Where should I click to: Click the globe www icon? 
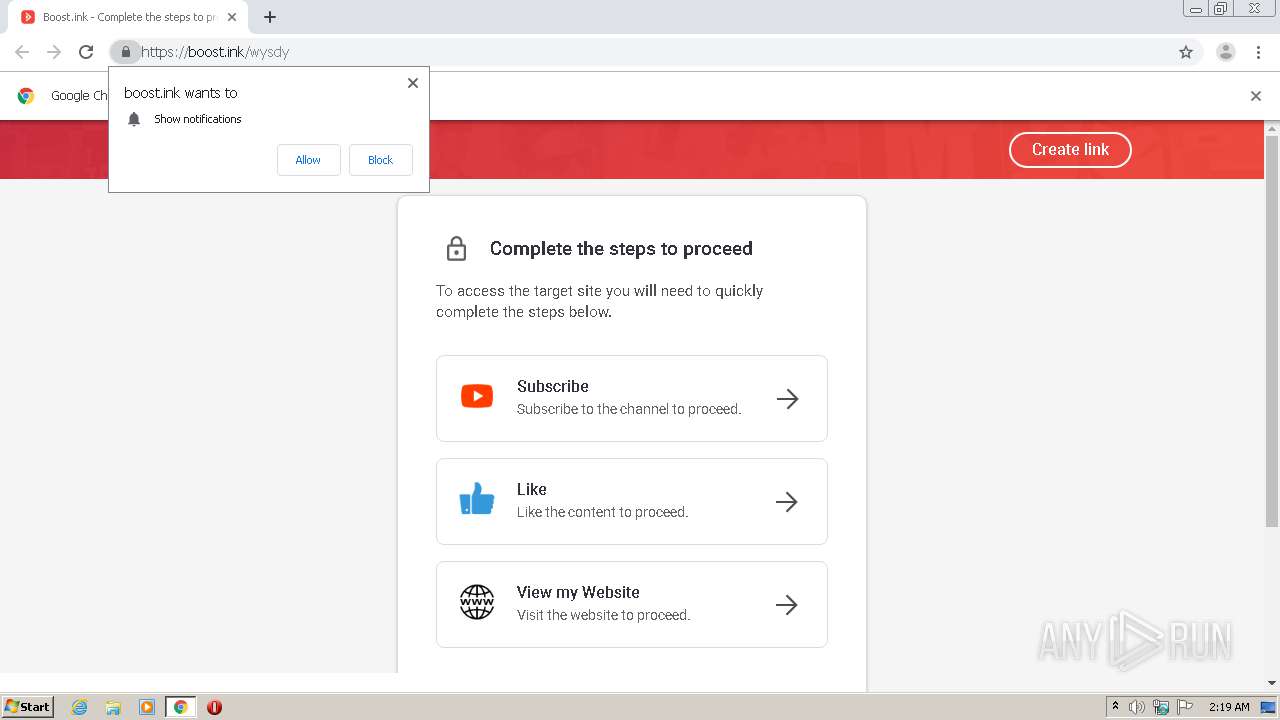(x=477, y=602)
